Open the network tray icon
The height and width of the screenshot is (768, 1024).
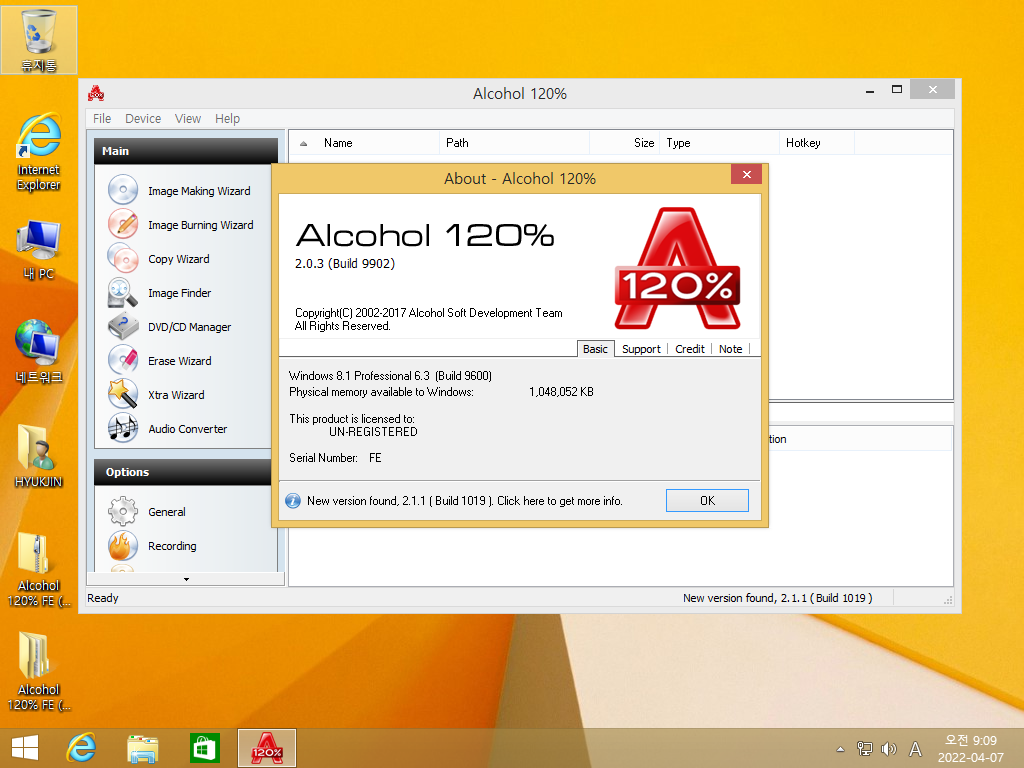(x=865, y=748)
